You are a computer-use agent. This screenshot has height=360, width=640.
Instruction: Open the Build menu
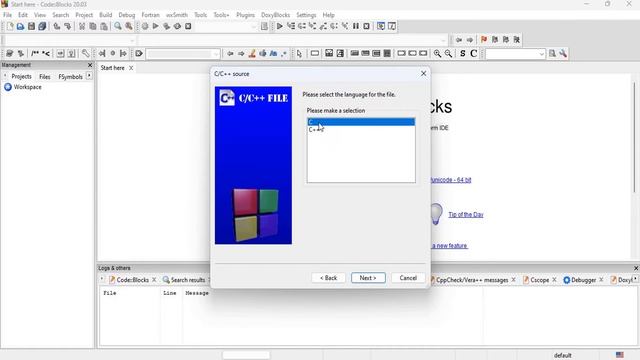click(105, 15)
